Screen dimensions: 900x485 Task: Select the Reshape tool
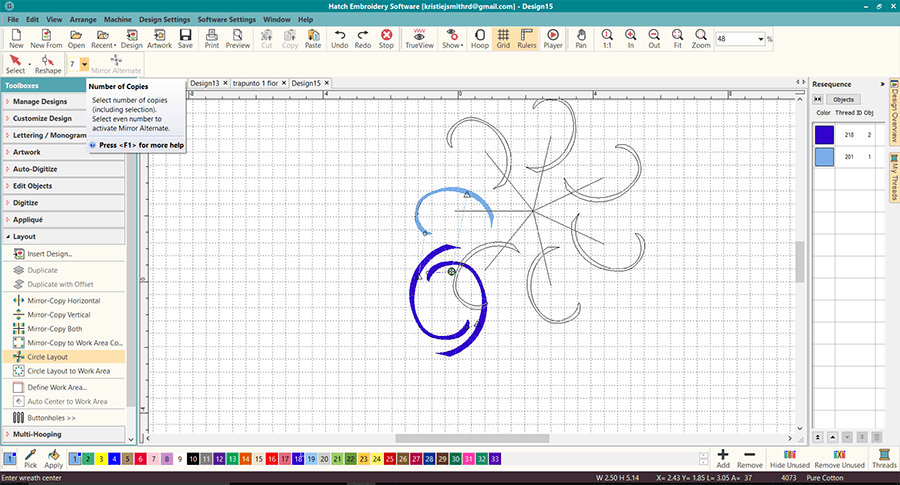click(47, 64)
